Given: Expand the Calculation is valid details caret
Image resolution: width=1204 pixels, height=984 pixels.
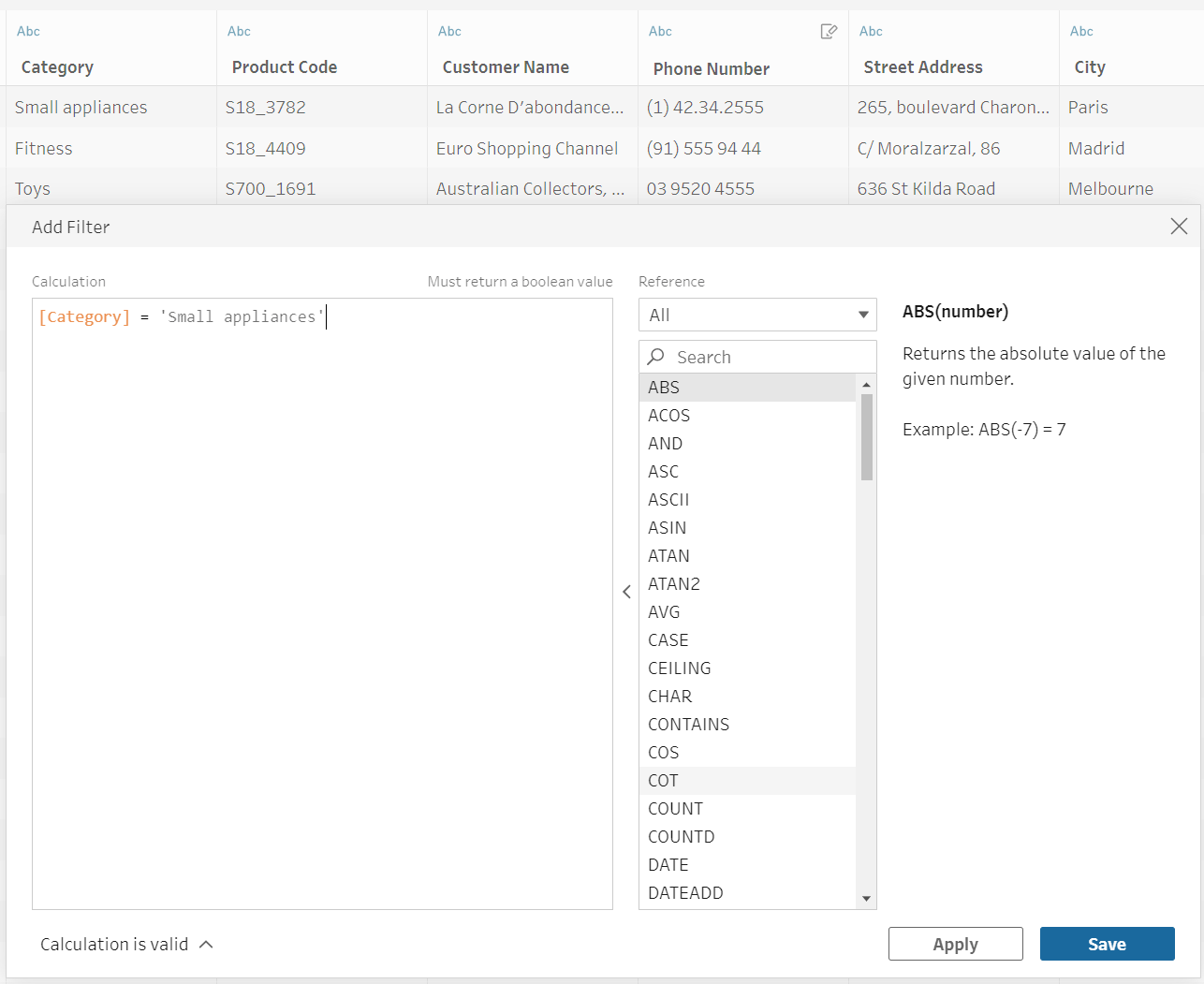Looking at the screenshot, I should pos(207,945).
